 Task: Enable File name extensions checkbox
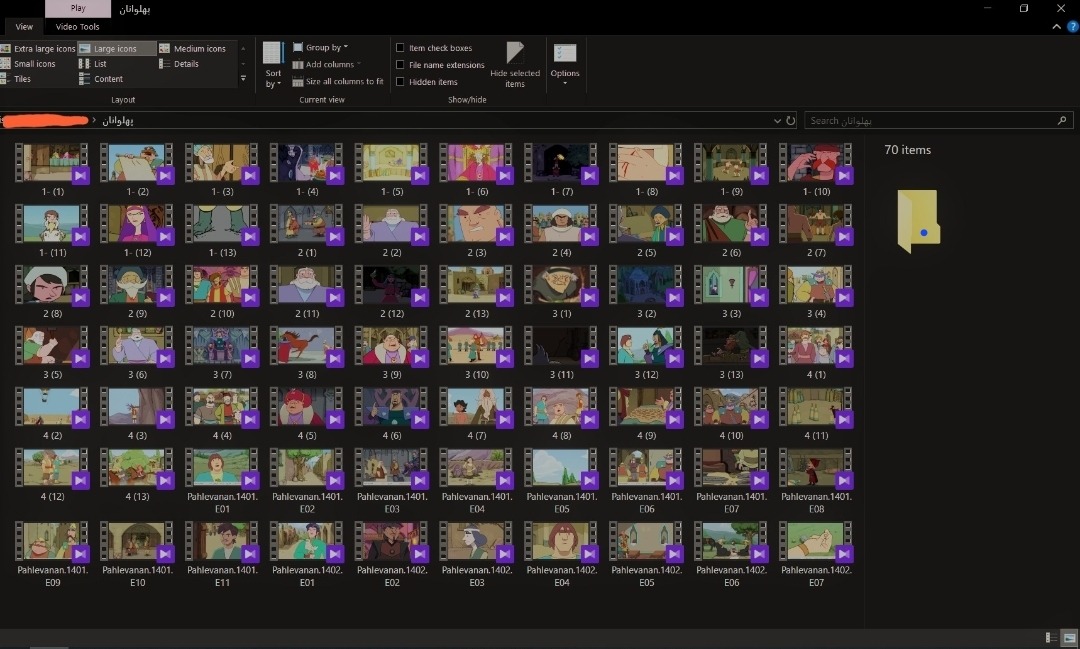coord(400,65)
